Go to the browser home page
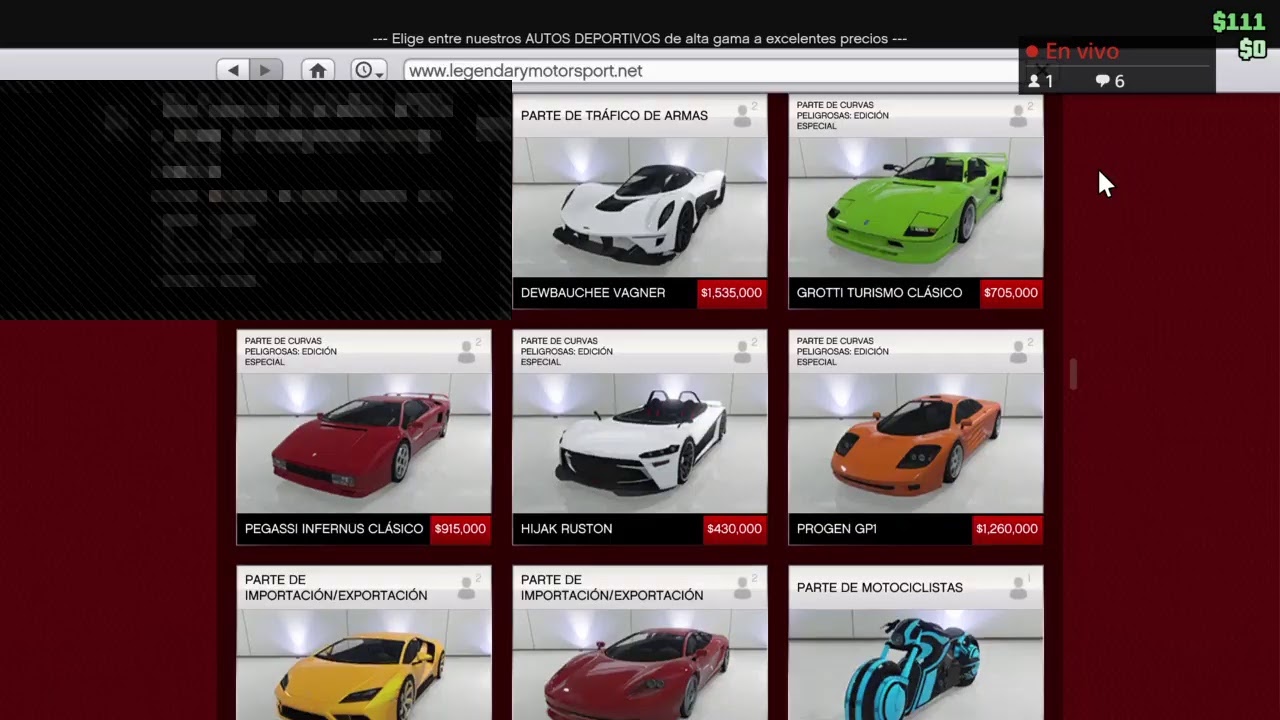Viewport: 1280px width, 720px height. click(x=318, y=70)
